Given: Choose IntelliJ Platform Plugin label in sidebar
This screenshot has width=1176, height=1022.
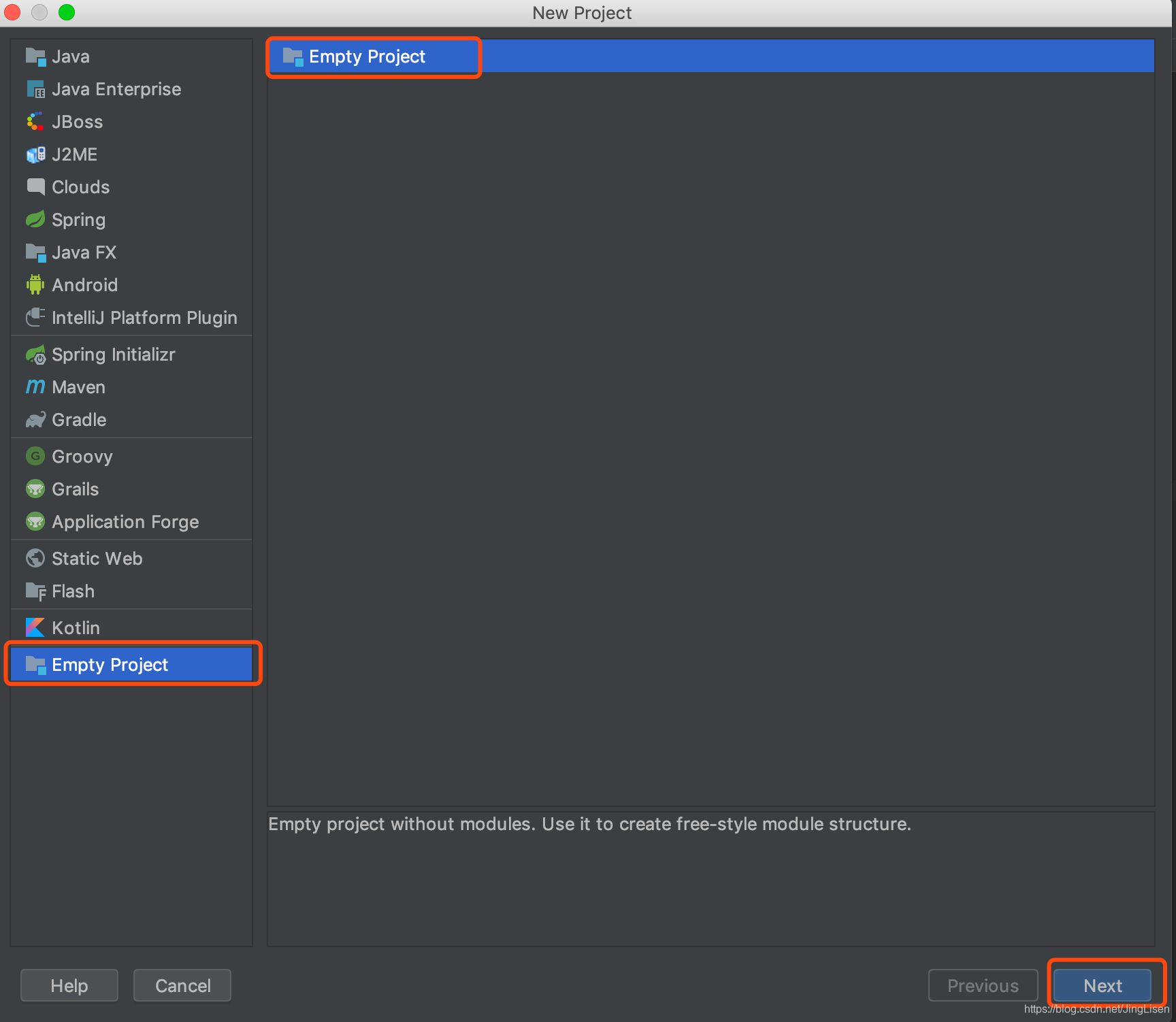Looking at the screenshot, I should (145, 318).
